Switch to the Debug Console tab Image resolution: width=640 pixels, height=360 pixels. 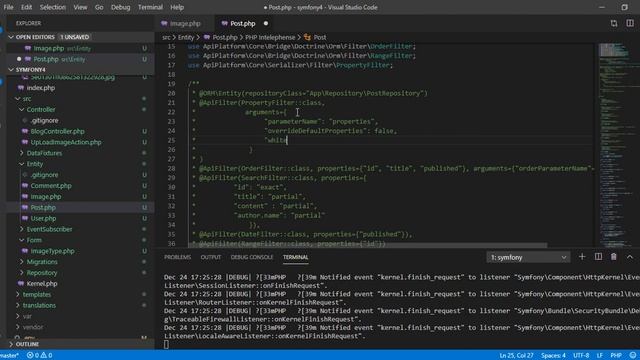252,258
